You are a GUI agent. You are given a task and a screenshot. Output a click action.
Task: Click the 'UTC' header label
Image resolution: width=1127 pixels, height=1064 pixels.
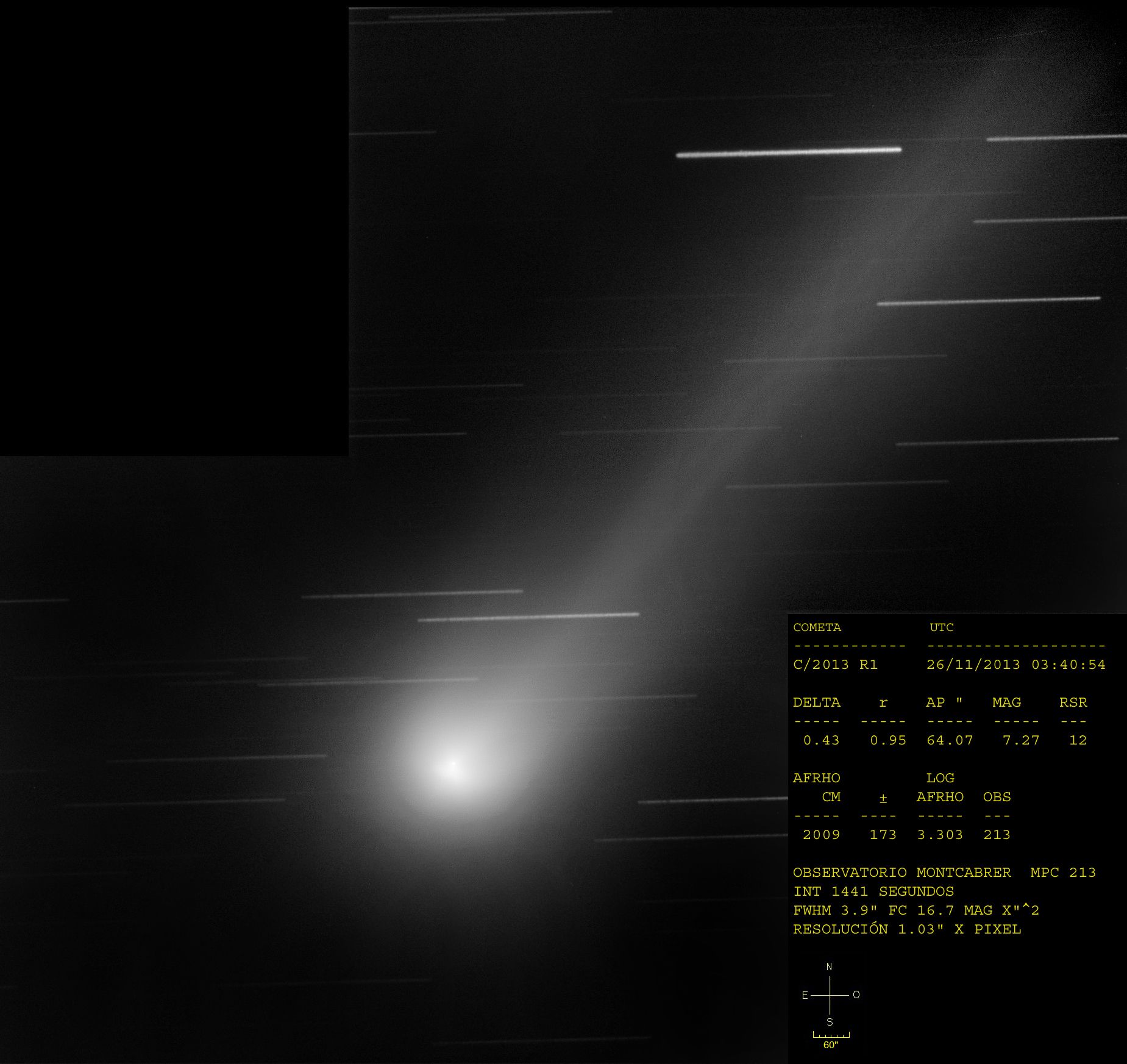coord(942,627)
